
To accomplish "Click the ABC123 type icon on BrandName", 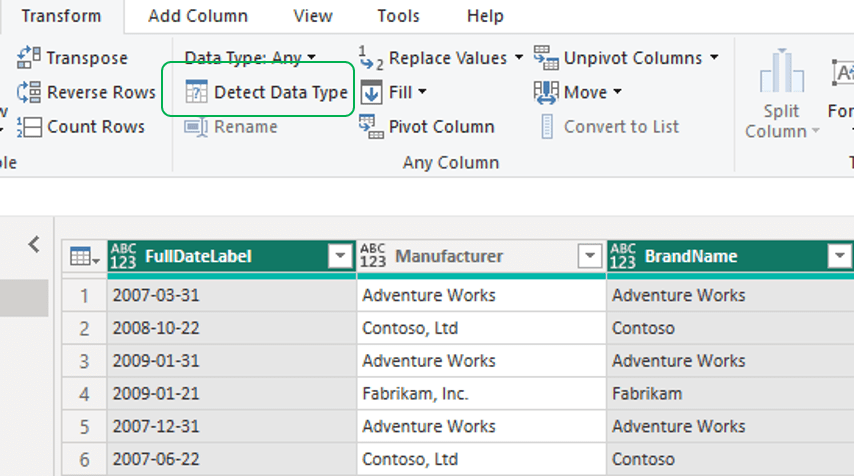I will click(x=623, y=257).
